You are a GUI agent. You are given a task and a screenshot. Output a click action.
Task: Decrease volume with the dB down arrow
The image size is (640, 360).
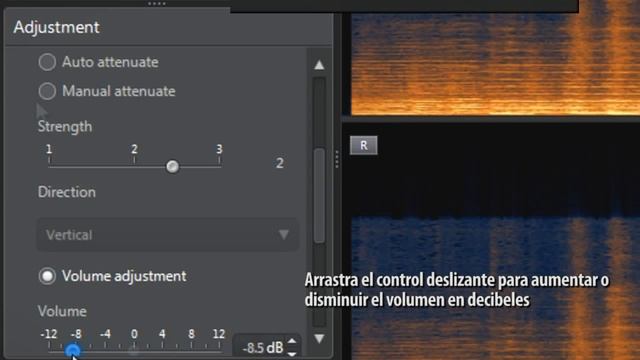tap(292, 354)
